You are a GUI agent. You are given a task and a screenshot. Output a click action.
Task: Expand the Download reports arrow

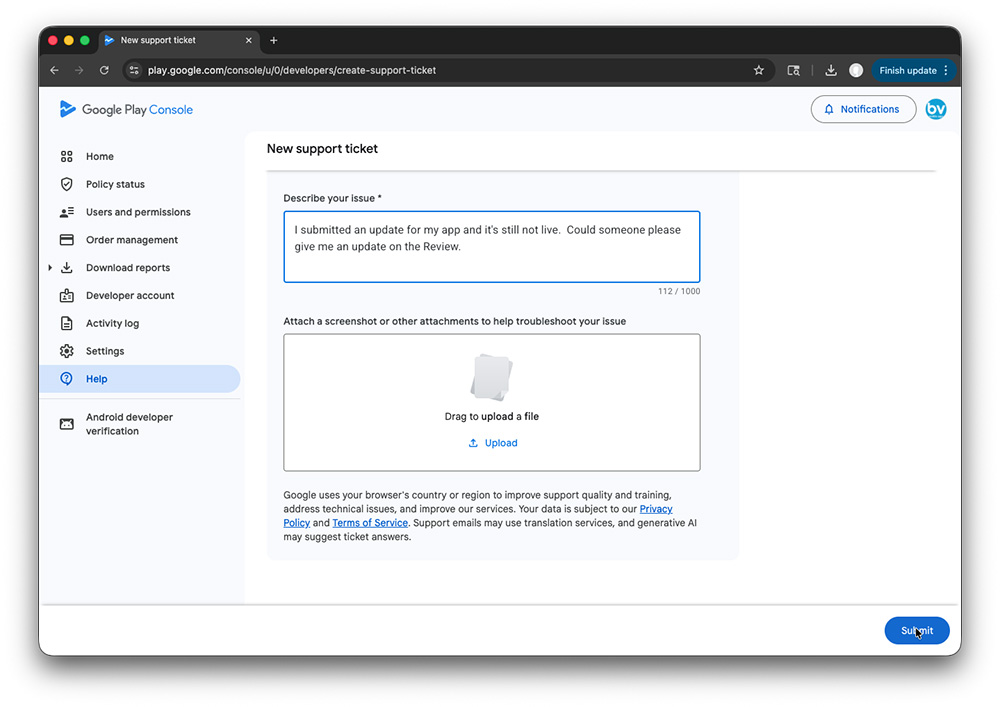(x=50, y=268)
